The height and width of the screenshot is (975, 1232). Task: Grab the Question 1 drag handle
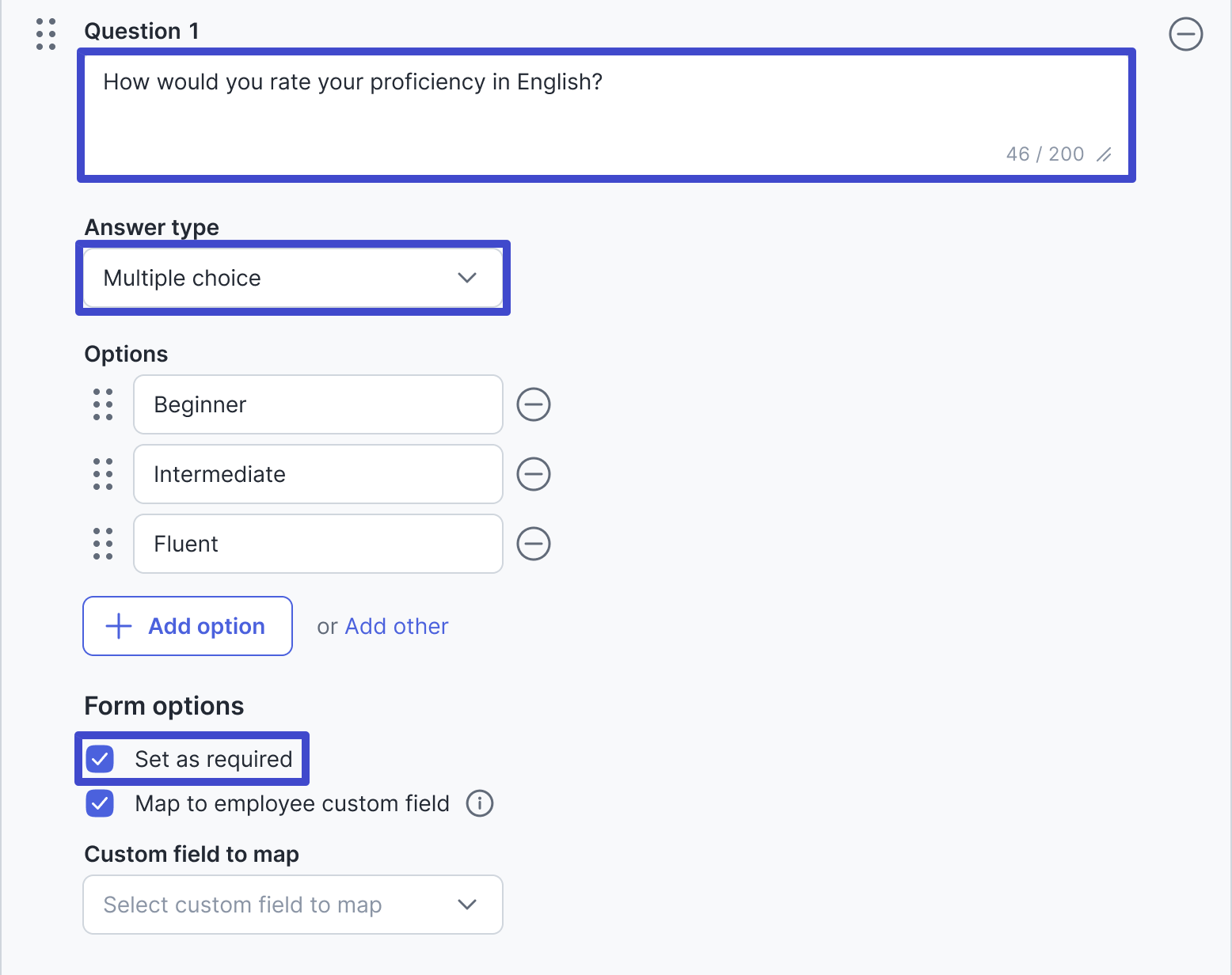[x=46, y=34]
